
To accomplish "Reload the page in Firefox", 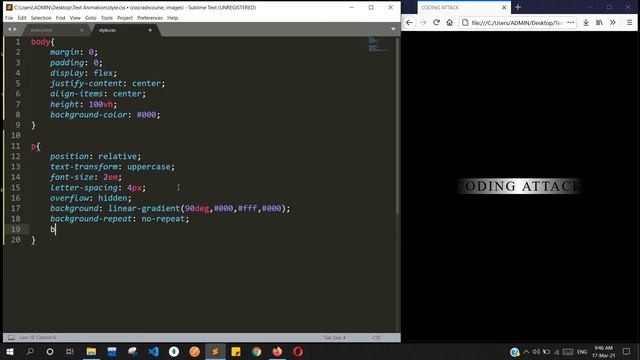I will tap(436, 23).
